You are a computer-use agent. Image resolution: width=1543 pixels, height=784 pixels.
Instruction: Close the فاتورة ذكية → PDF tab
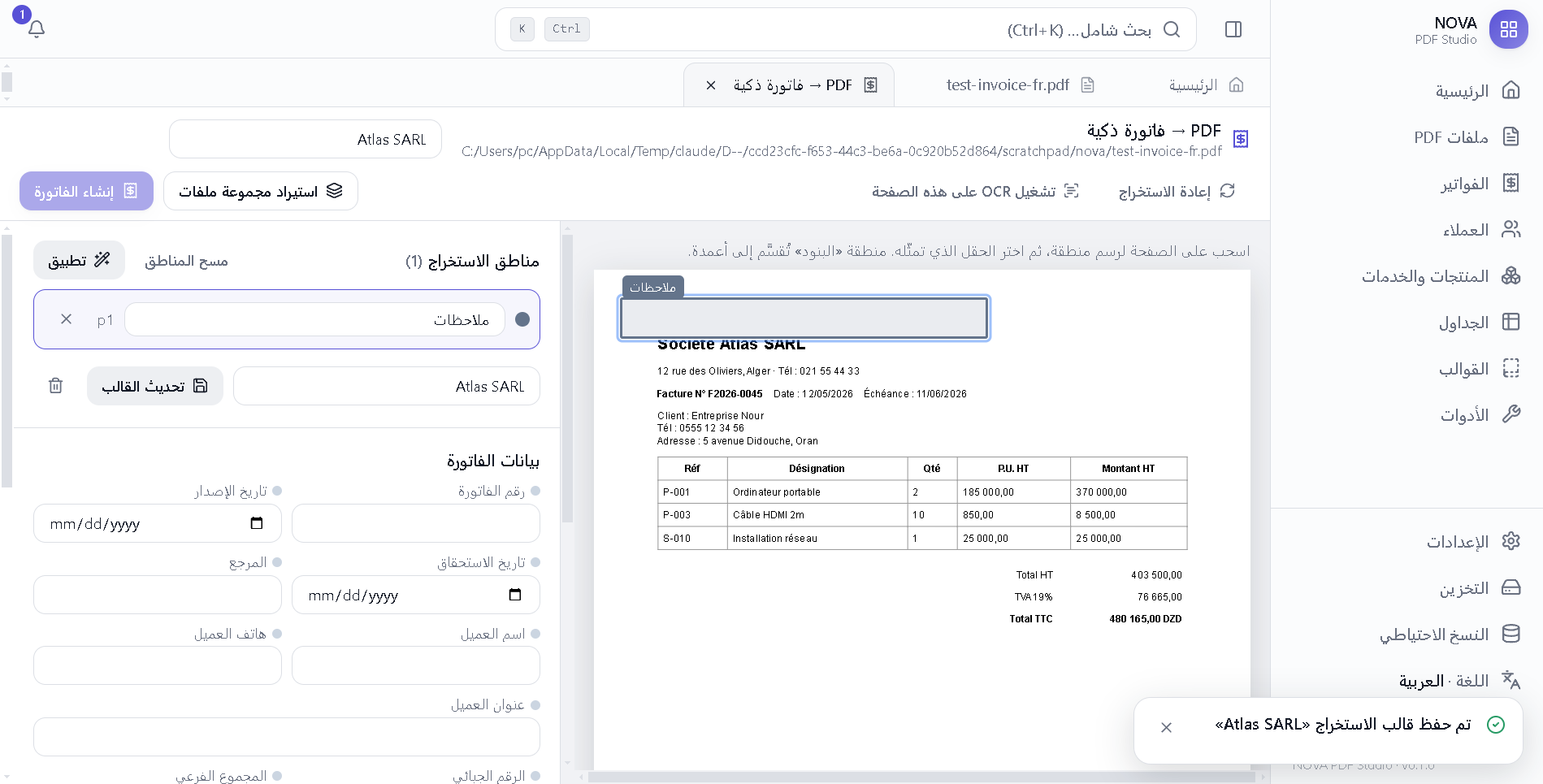click(x=711, y=84)
